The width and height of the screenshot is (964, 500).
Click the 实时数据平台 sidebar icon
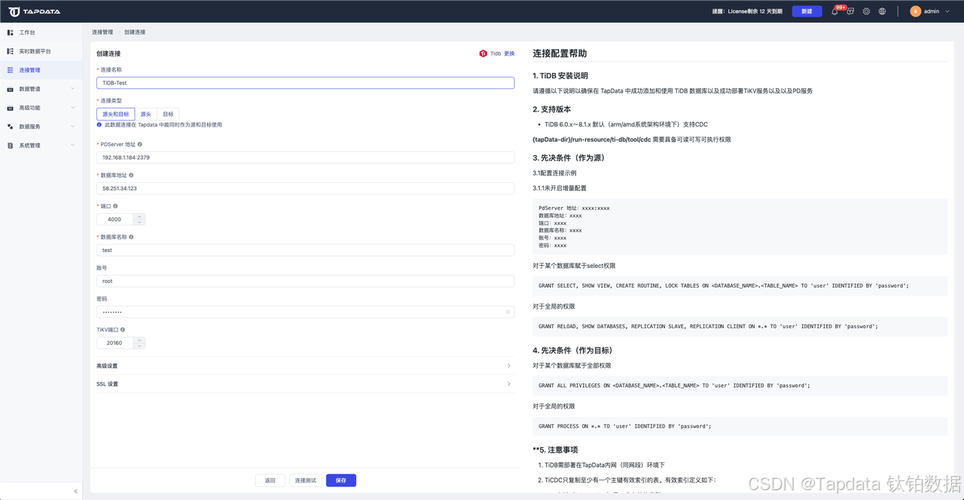tap(10, 51)
